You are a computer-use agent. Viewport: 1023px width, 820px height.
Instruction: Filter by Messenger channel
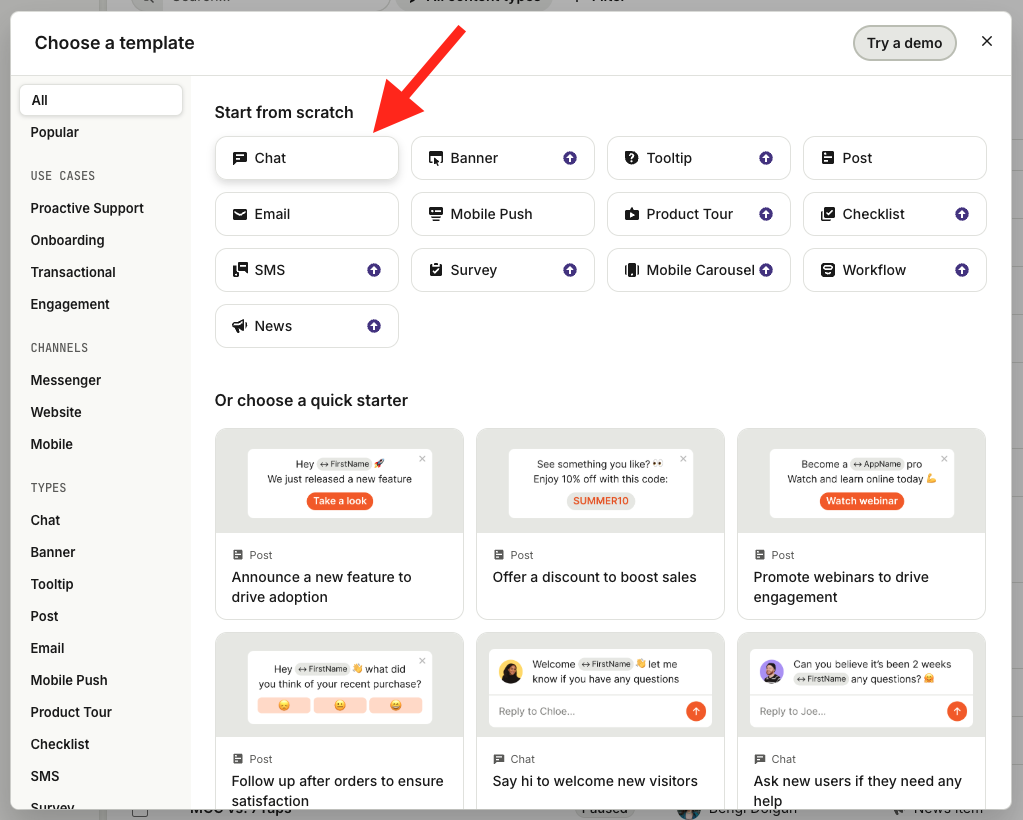(66, 380)
